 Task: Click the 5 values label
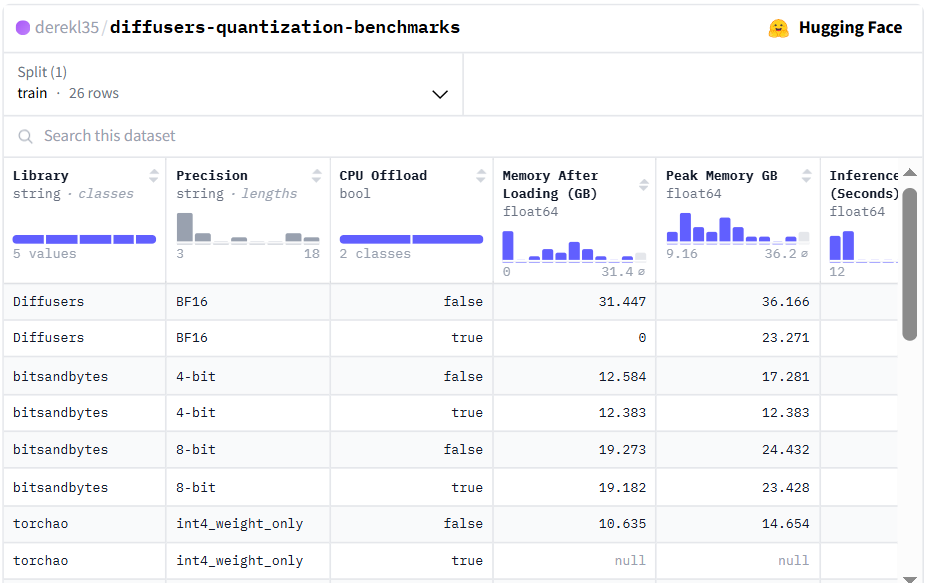(44, 254)
